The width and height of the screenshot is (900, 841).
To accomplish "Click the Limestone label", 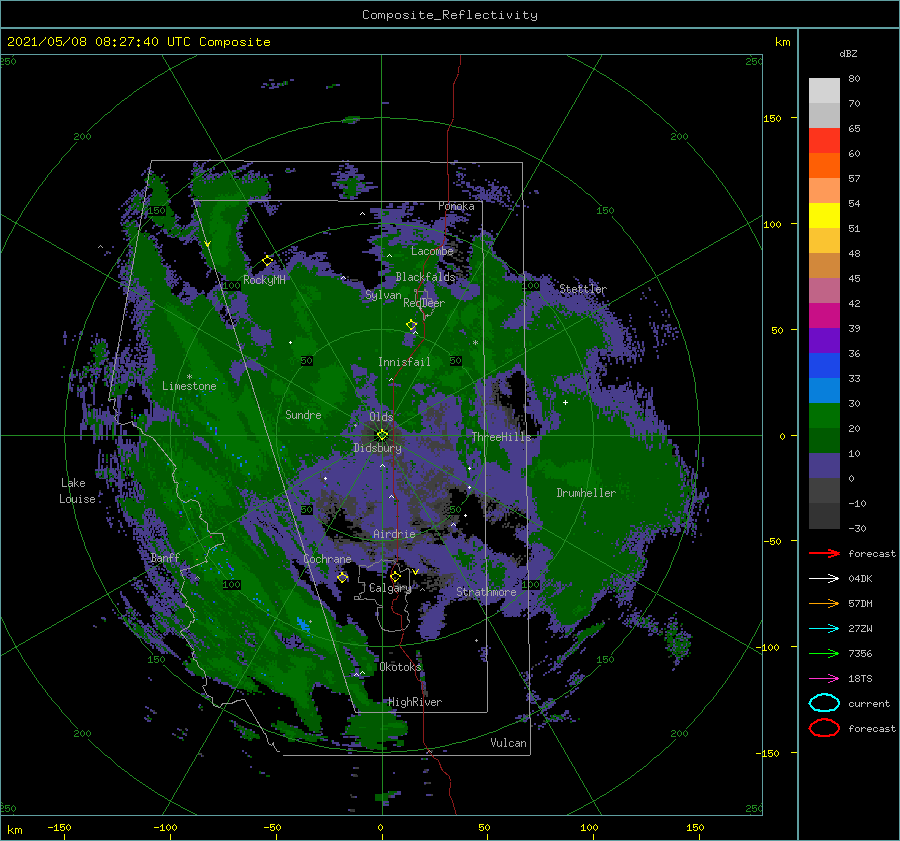I will (189, 386).
